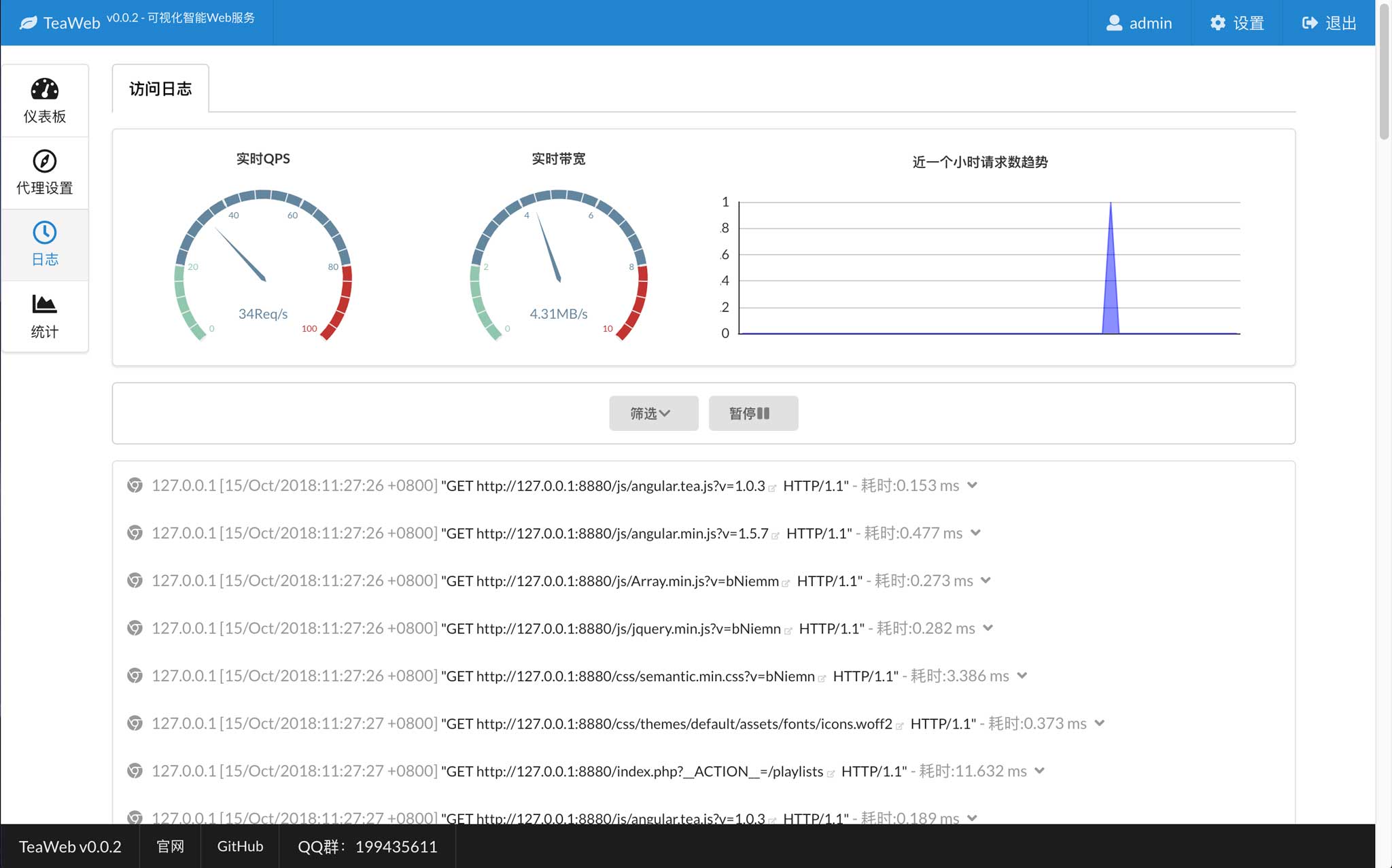
Task: Open 设置 gear icon in header
Action: click(x=1217, y=23)
